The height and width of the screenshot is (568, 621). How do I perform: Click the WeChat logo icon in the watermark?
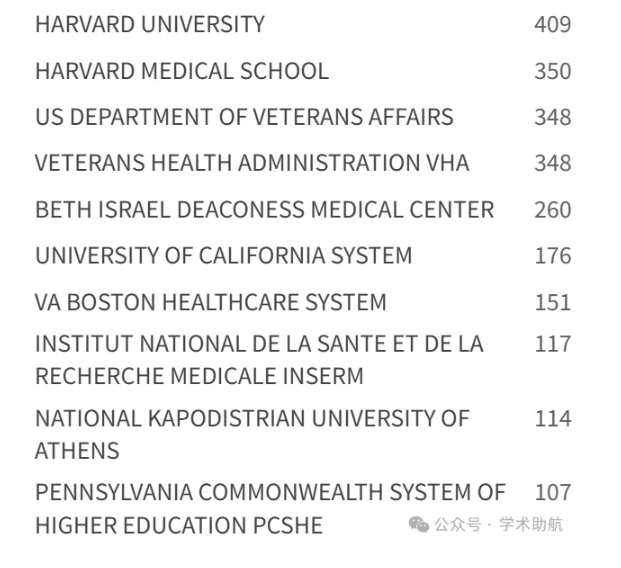tap(419, 524)
